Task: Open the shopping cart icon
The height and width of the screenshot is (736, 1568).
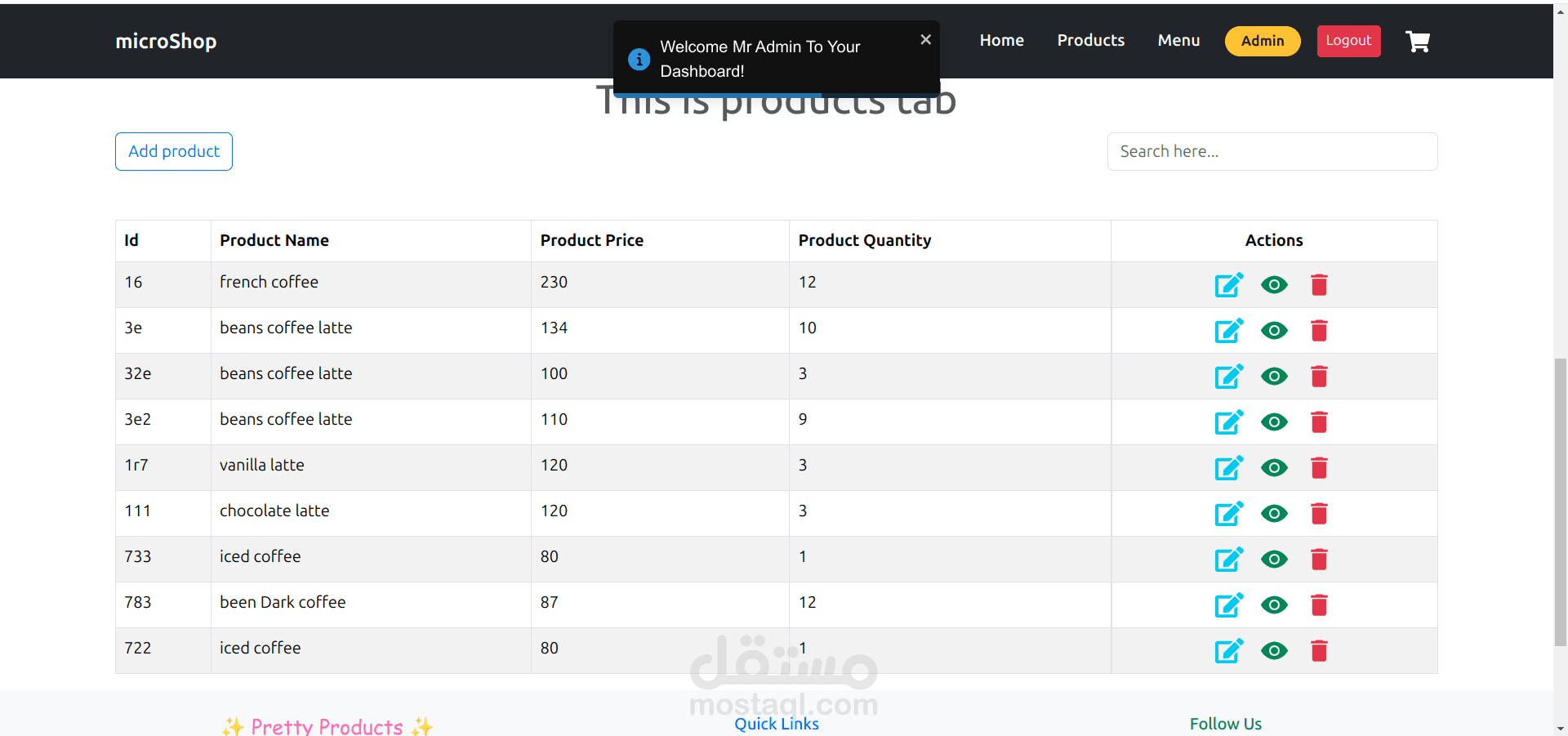Action: pyautogui.click(x=1417, y=41)
